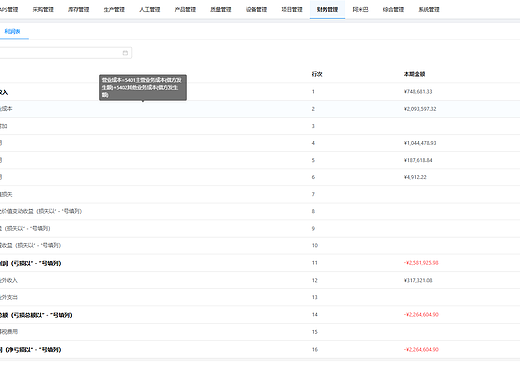Viewport: 520px width, 390px height.
Task: Select the active 财务管理 menu
Action: point(327,9)
